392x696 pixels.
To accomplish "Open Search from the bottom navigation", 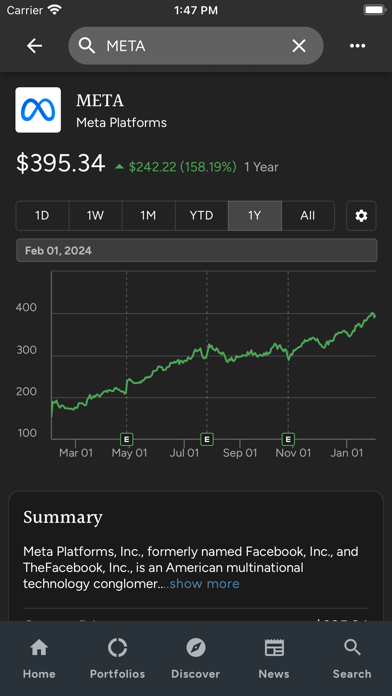I will [352, 659].
